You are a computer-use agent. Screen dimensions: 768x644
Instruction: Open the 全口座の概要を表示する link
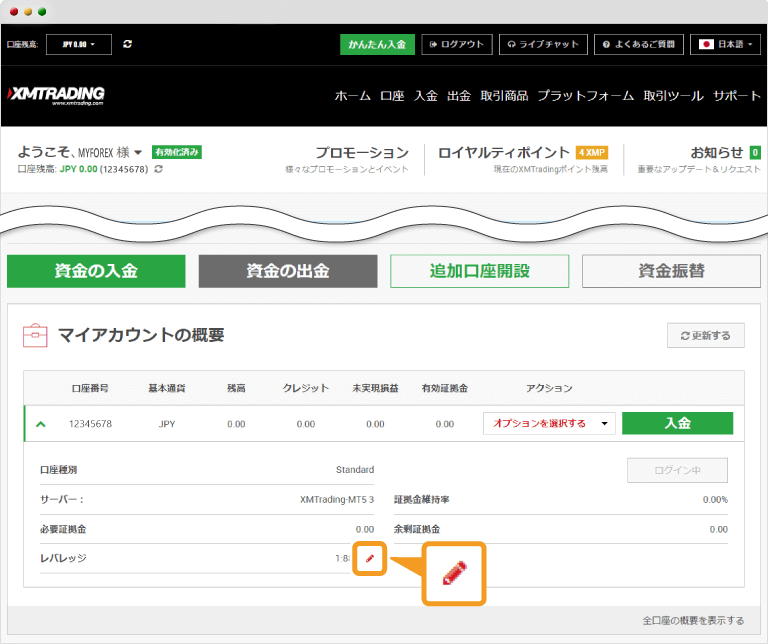pyautogui.click(x=693, y=620)
